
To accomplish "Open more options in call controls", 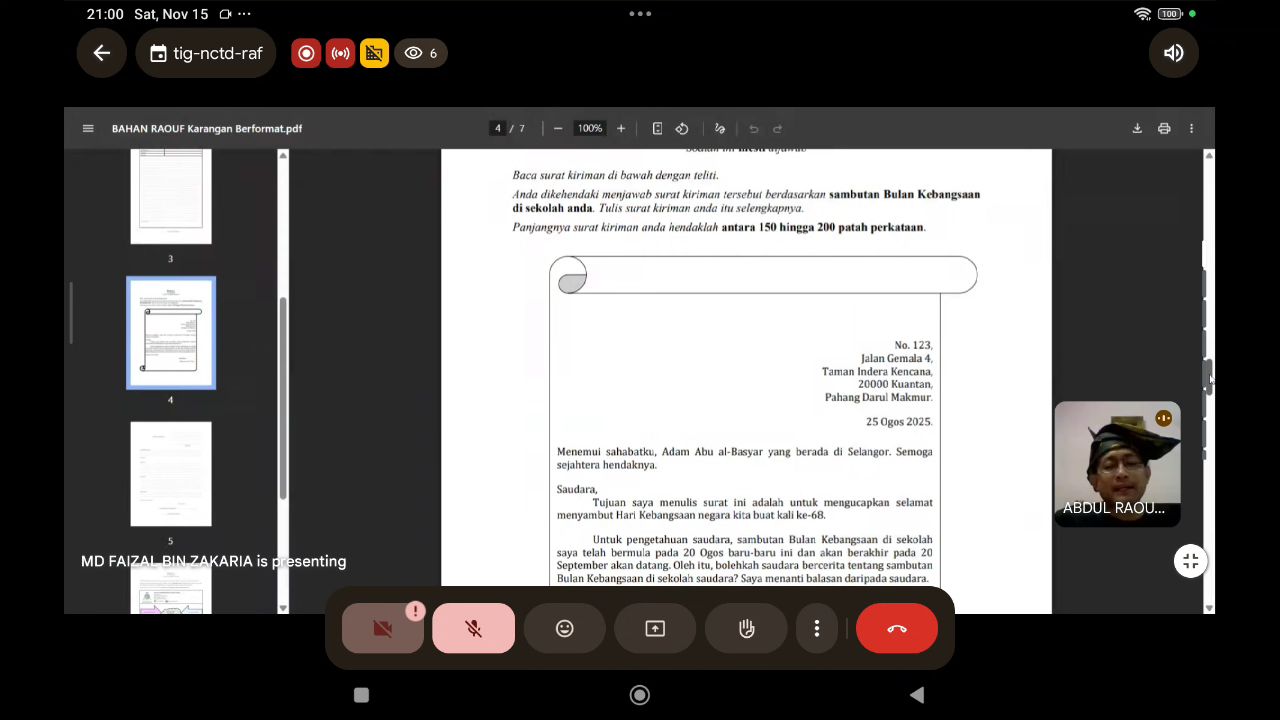I will pyautogui.click(x=817, y=628).
